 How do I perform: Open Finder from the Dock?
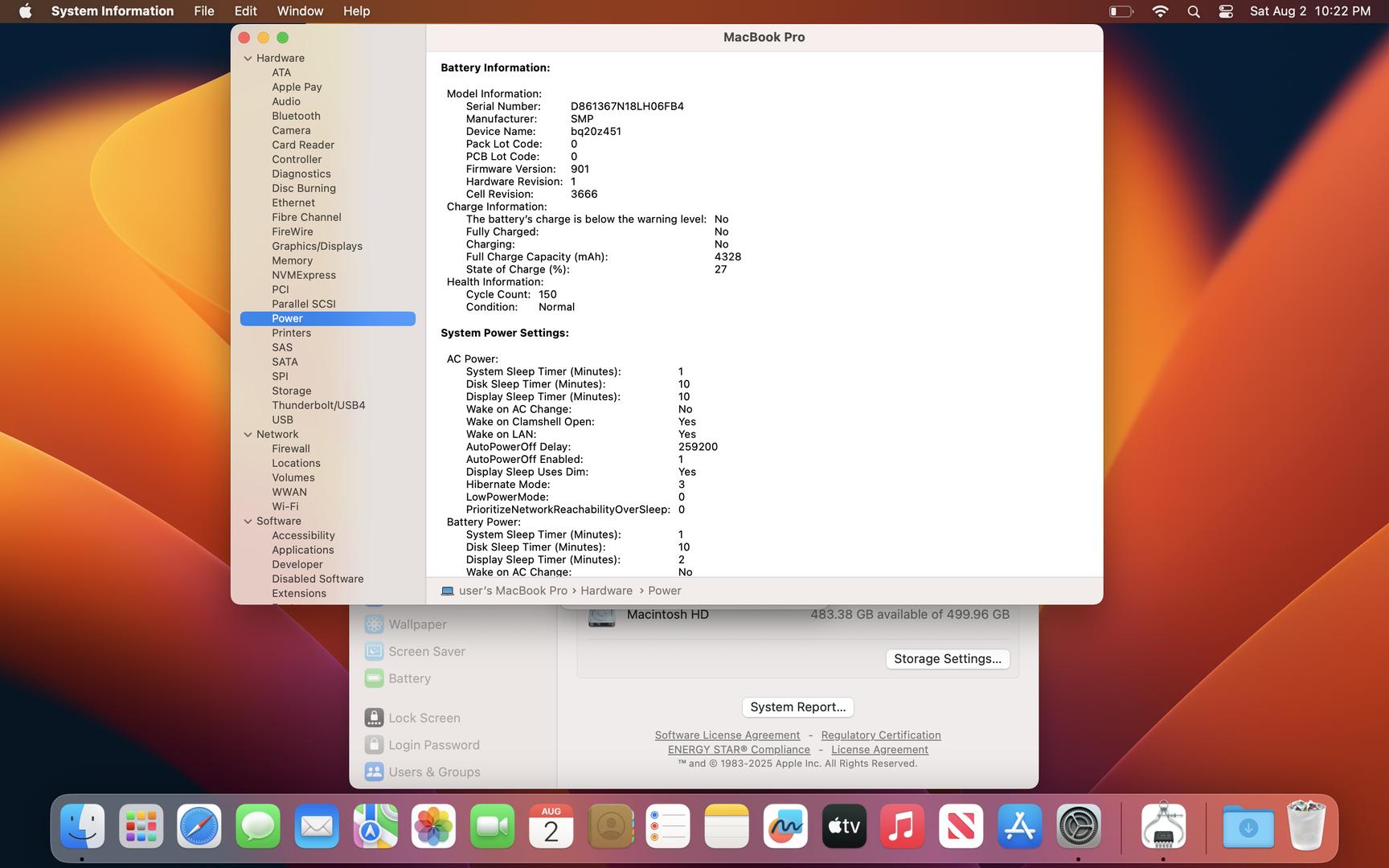coord(83,826)
